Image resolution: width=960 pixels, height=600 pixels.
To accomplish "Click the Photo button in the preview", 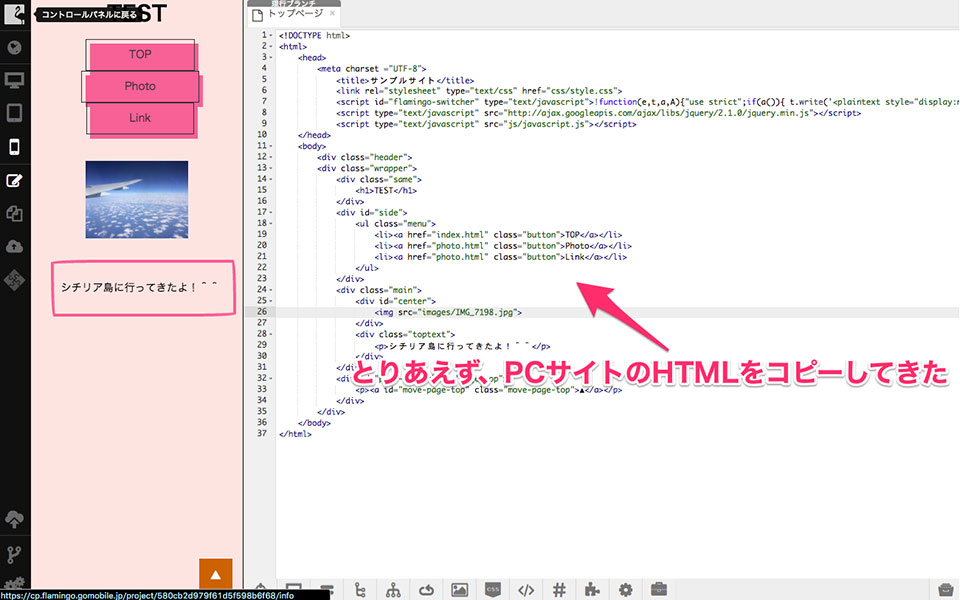I will pyautogui.click(x=140, y=86).
